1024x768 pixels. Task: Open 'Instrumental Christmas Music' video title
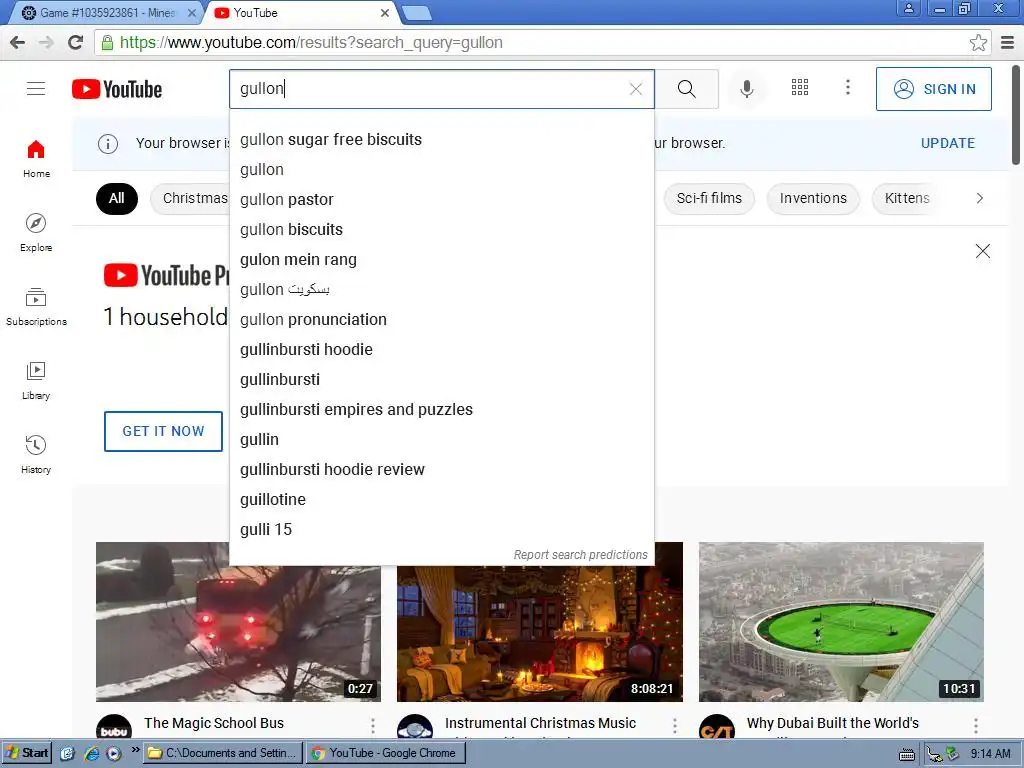540,723
